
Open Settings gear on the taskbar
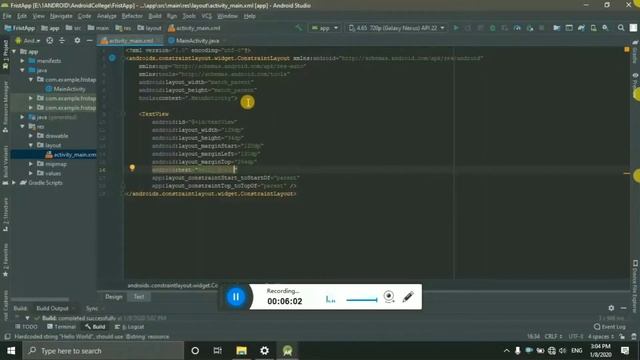(264, 351)
